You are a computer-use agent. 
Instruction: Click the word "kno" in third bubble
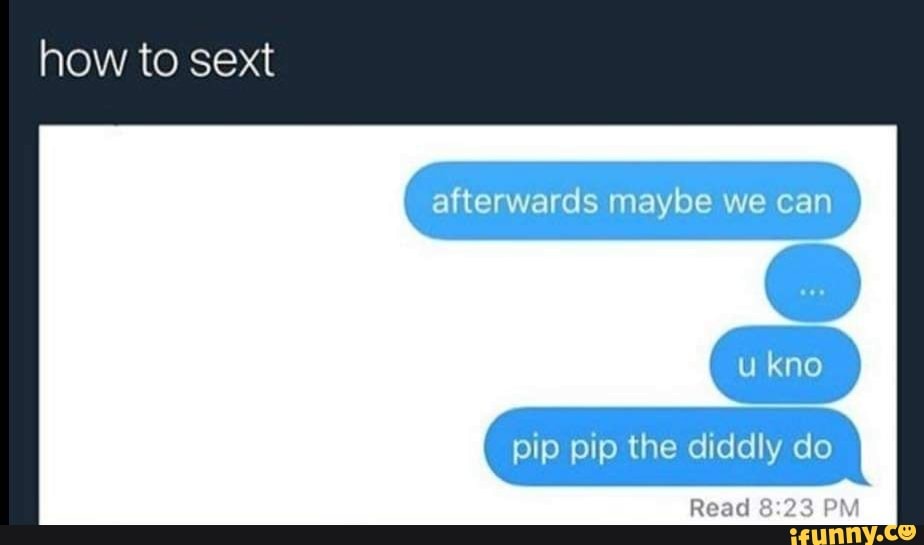click(x=794, y=365)
